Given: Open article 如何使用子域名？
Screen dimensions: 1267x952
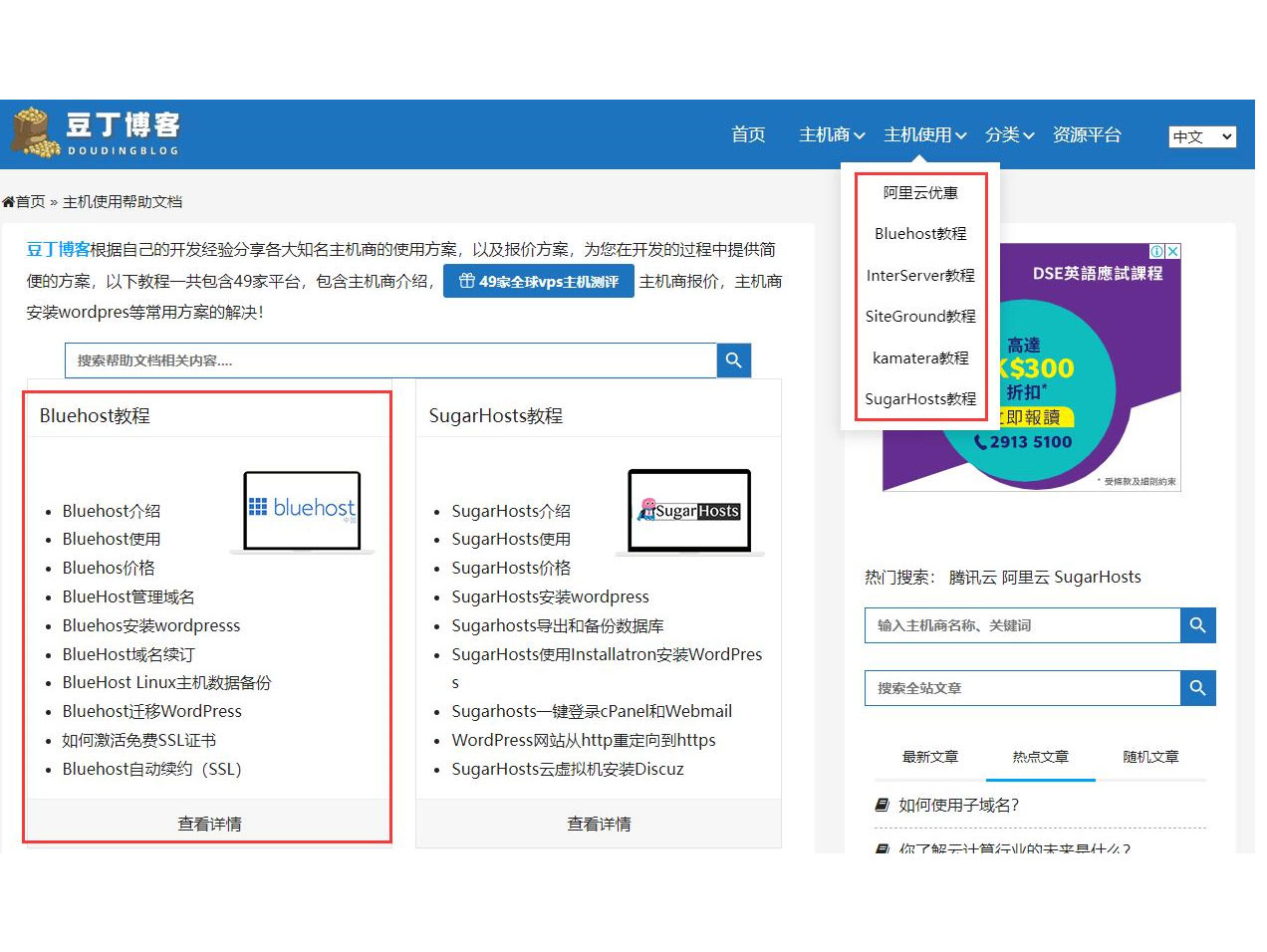Looking at the screenshot, I should (x=958, y=805).
